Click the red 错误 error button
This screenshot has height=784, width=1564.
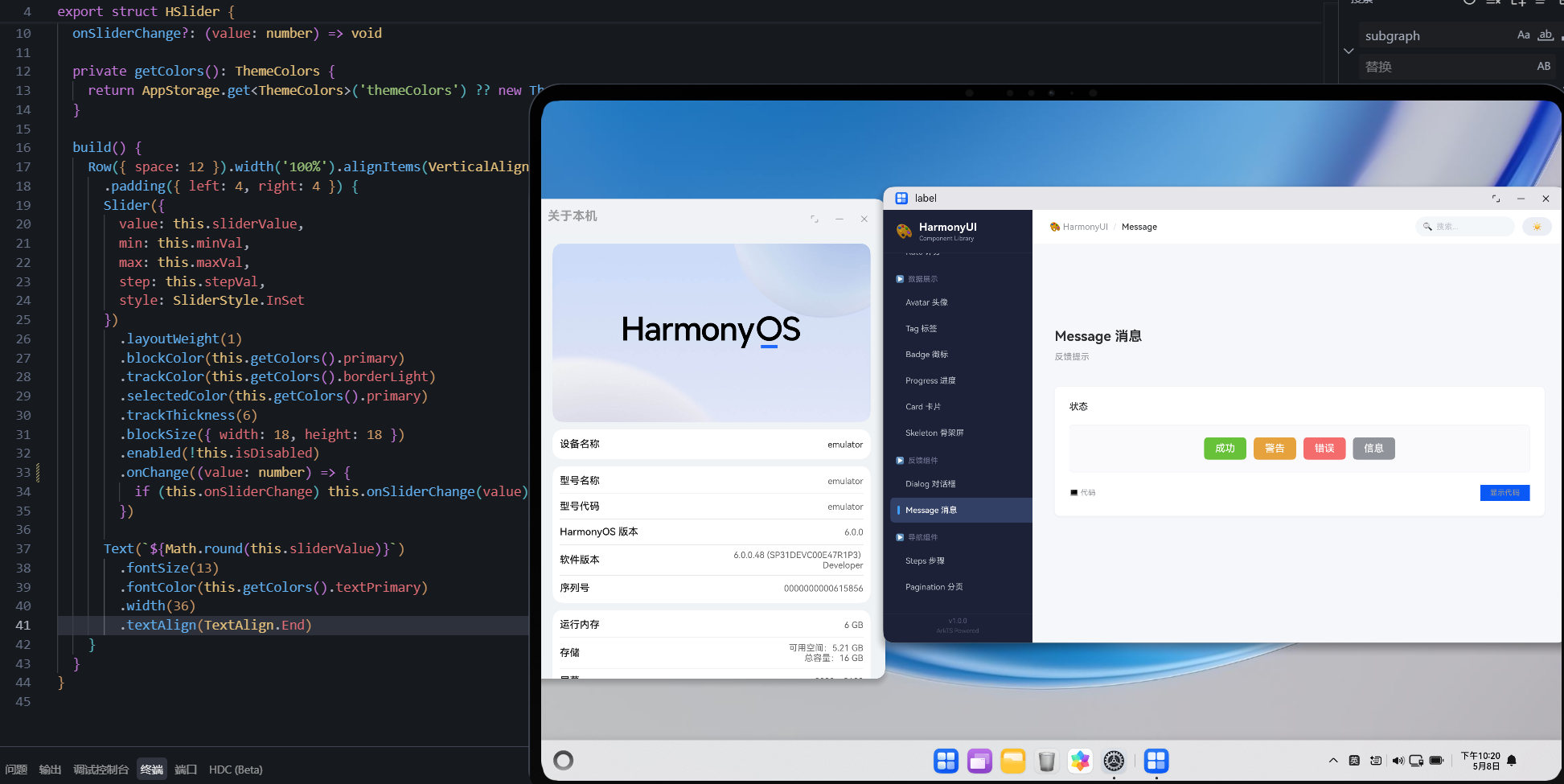tap(1324, 449)
